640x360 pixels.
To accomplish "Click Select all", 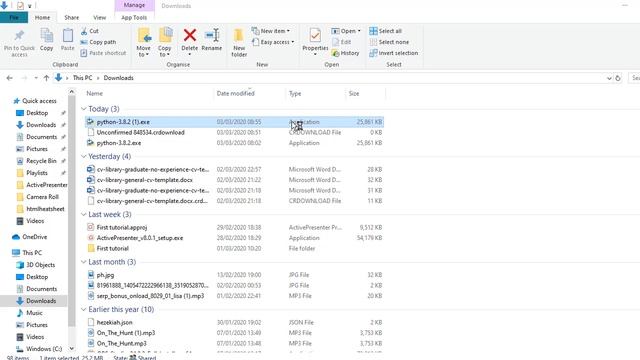I will 385,31.
